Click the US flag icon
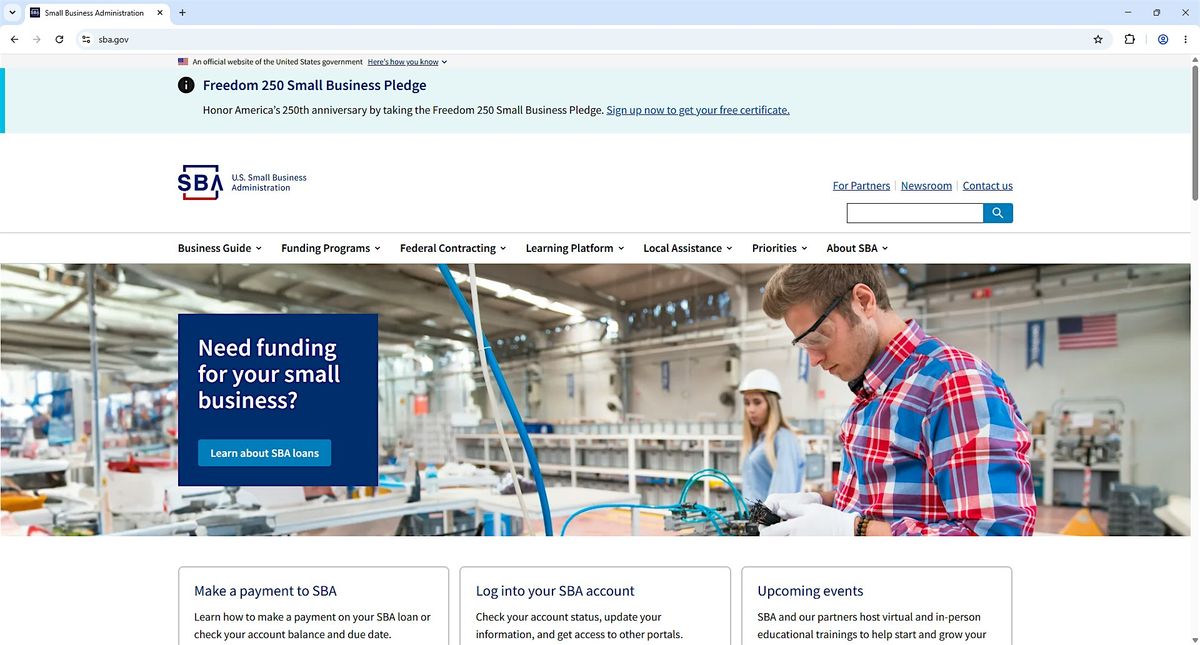Image resolution: width=1200 pixels, height=645 pixels. 183,62
